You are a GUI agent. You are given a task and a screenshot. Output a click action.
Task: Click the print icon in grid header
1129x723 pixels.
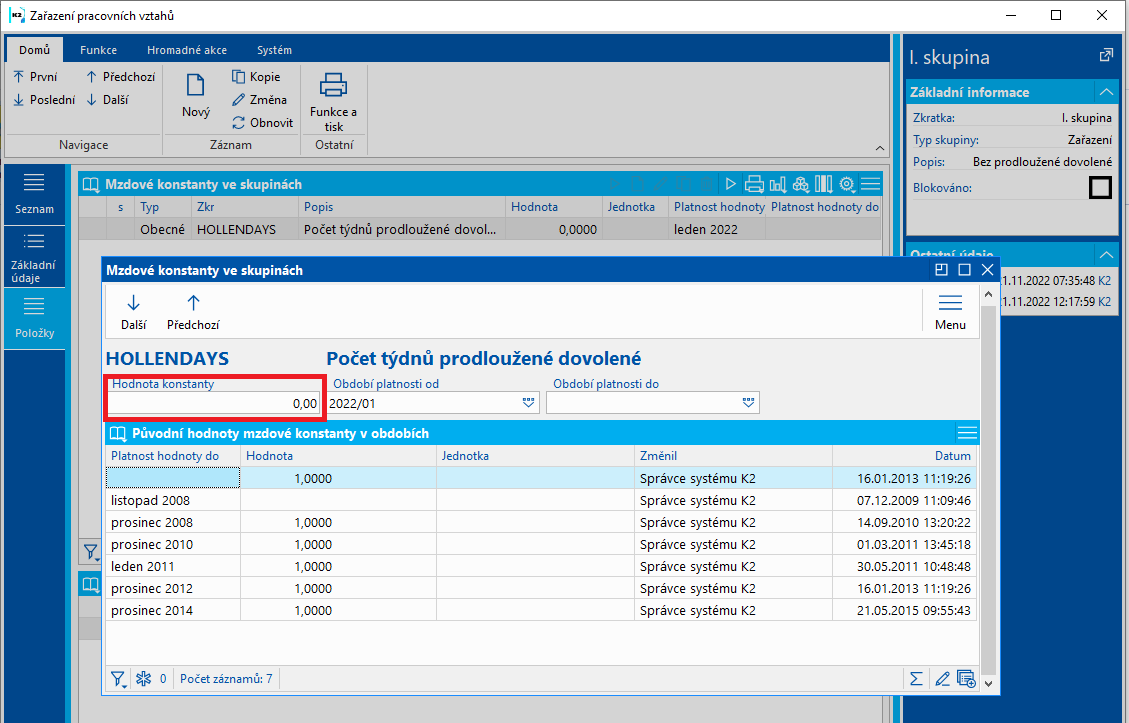754,184
